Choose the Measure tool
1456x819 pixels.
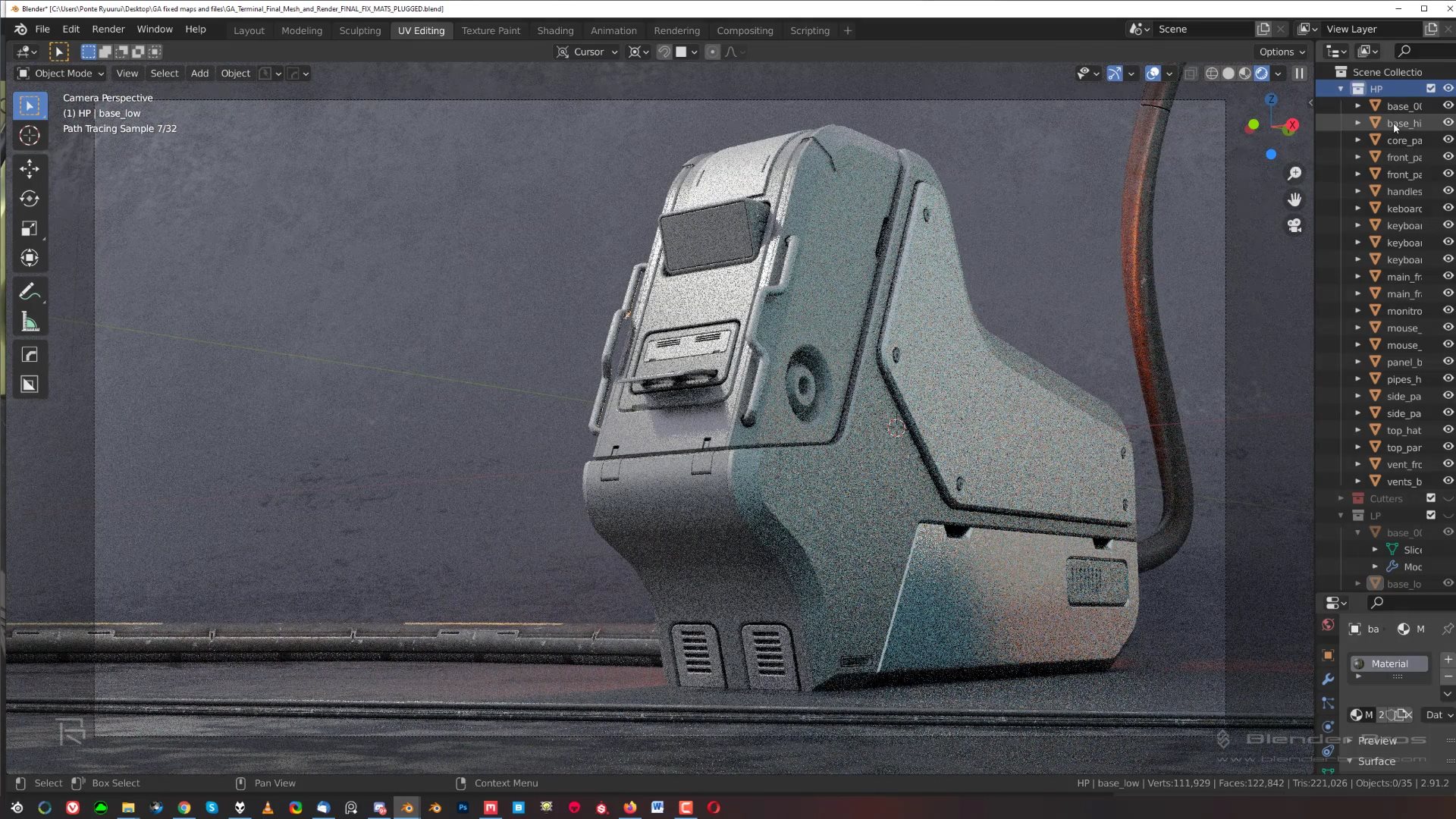[x=30, y=322]
